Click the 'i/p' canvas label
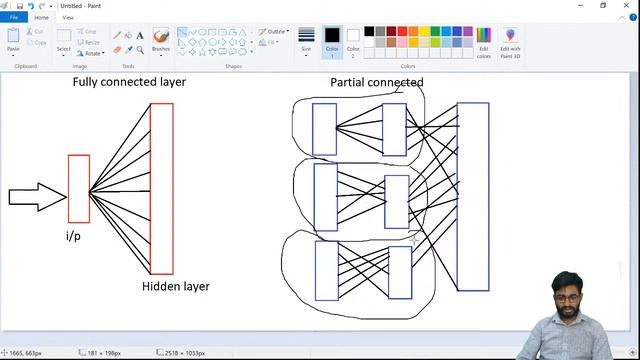 (x=73, y=236)
